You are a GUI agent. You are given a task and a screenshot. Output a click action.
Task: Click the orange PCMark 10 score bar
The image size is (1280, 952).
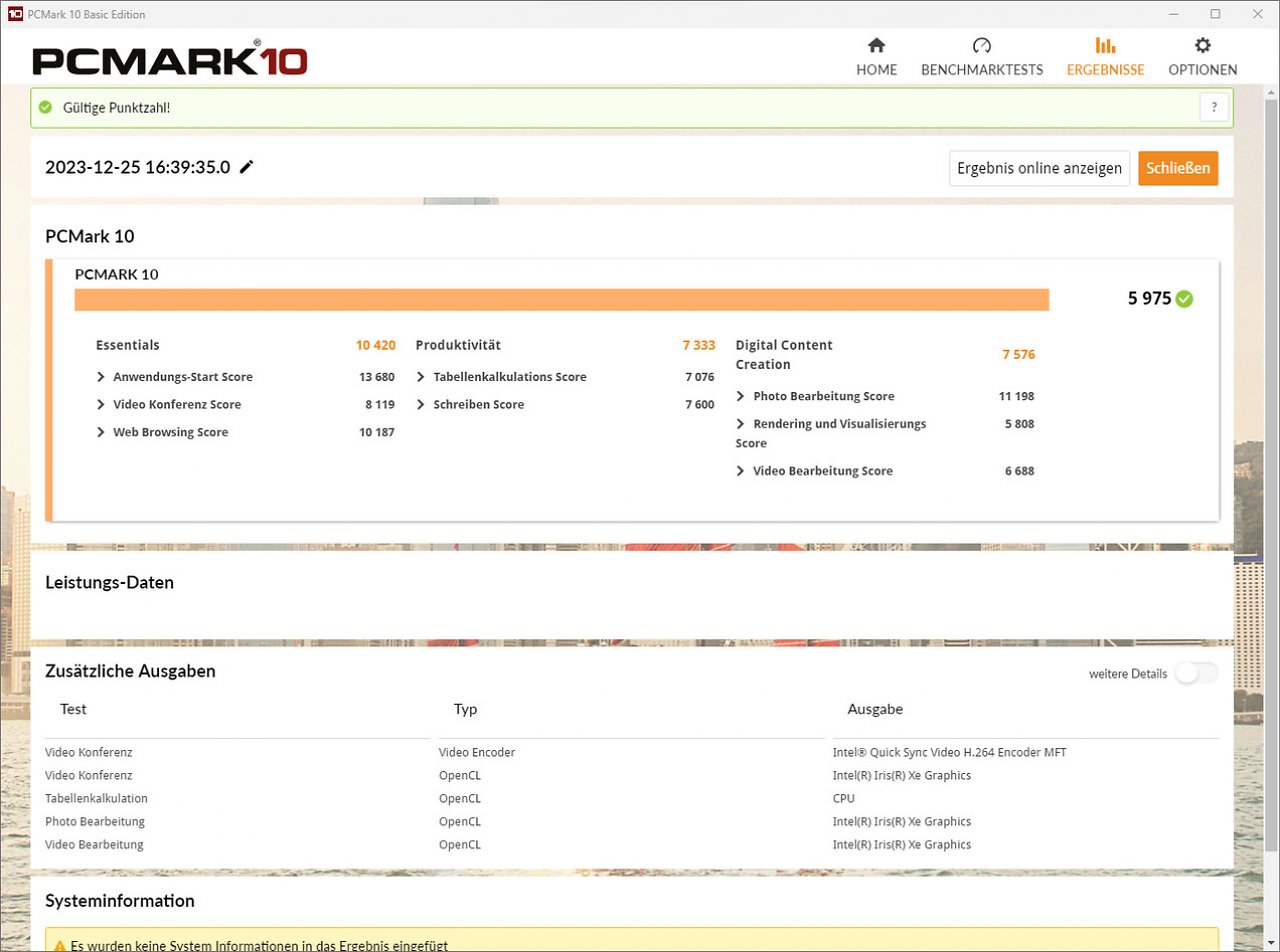pos(561,300)
